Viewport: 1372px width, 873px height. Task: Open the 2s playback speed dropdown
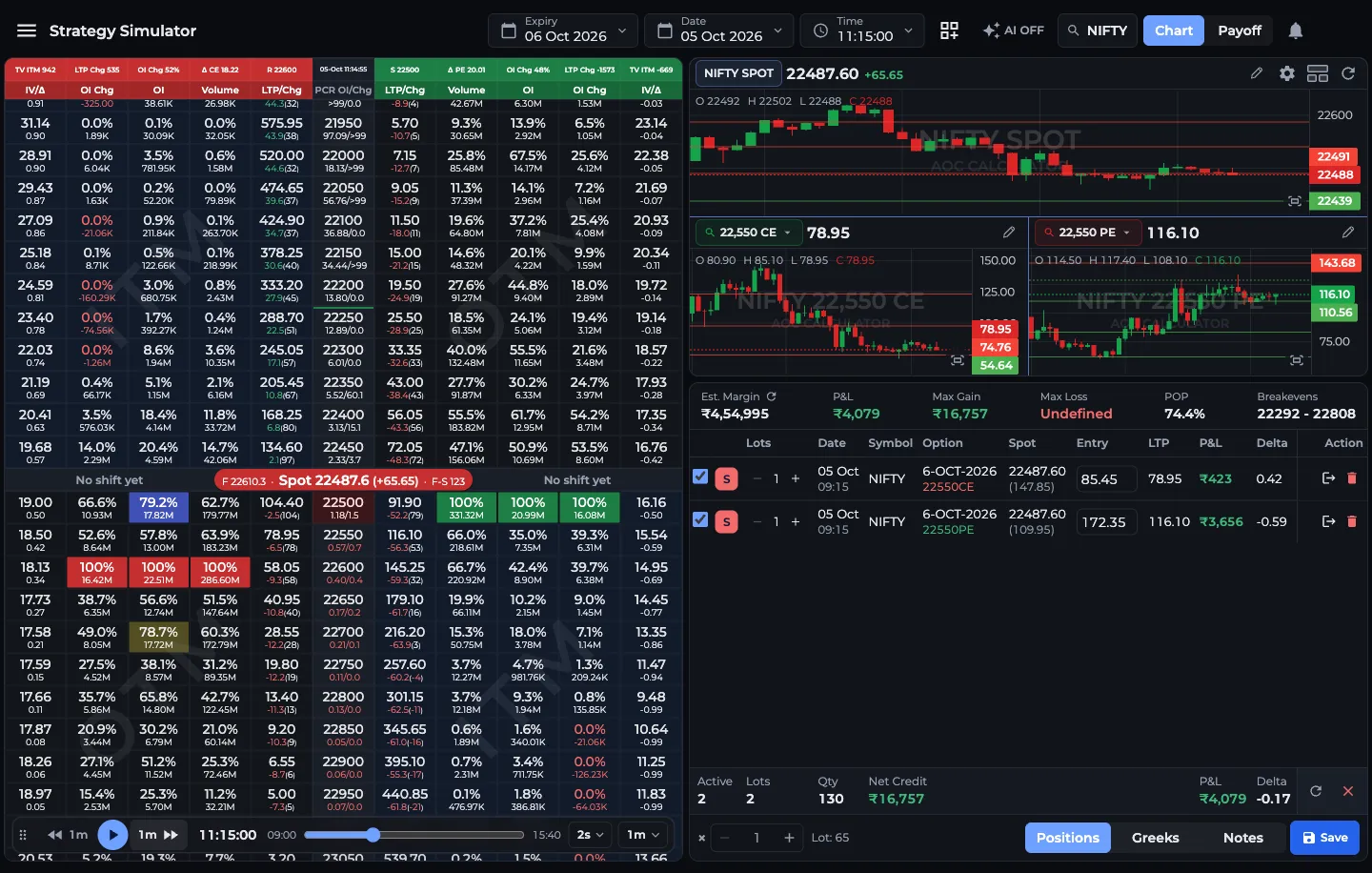pos(591,835)
